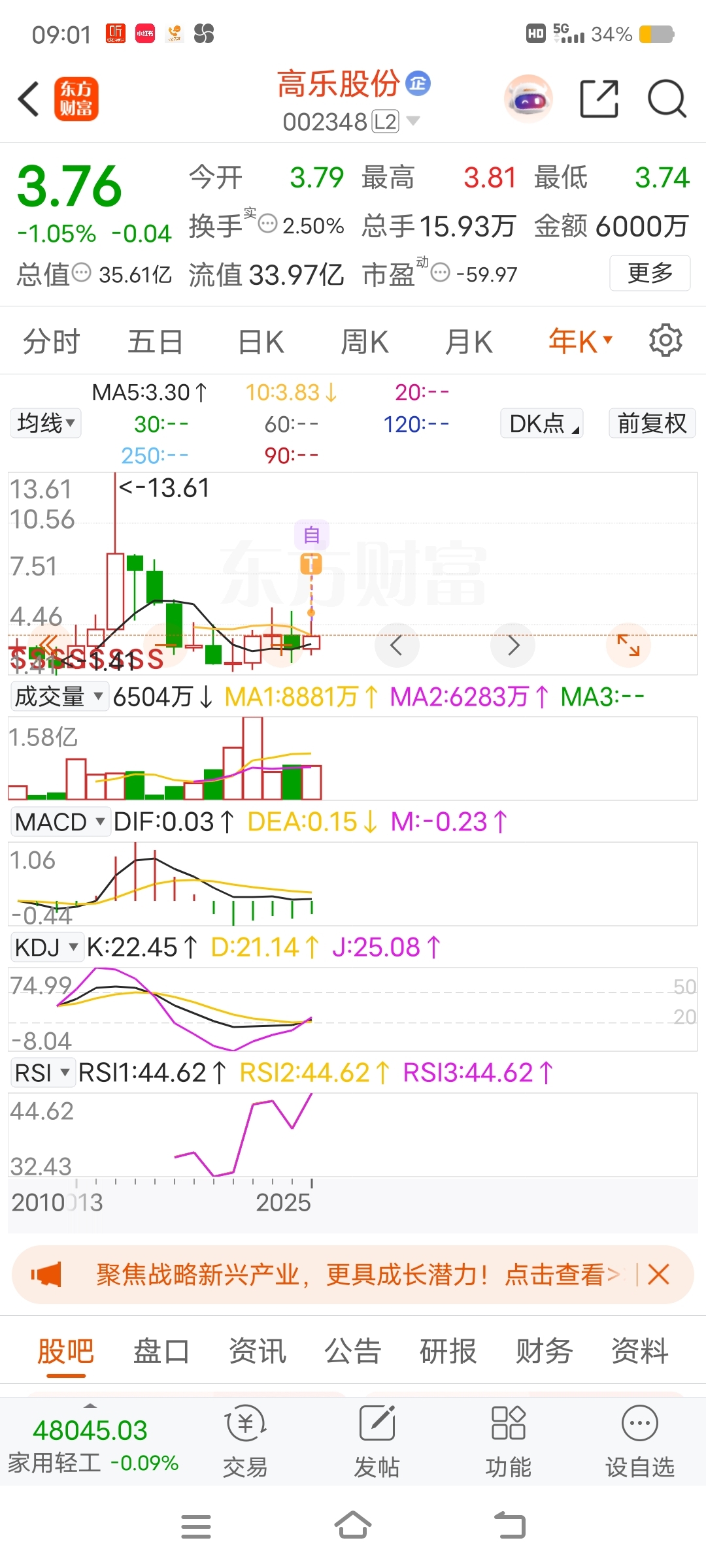This screenshot has height=1568, width=706.
Task: Tap the 流值 33.97亿 value
Action: point(267,274)
